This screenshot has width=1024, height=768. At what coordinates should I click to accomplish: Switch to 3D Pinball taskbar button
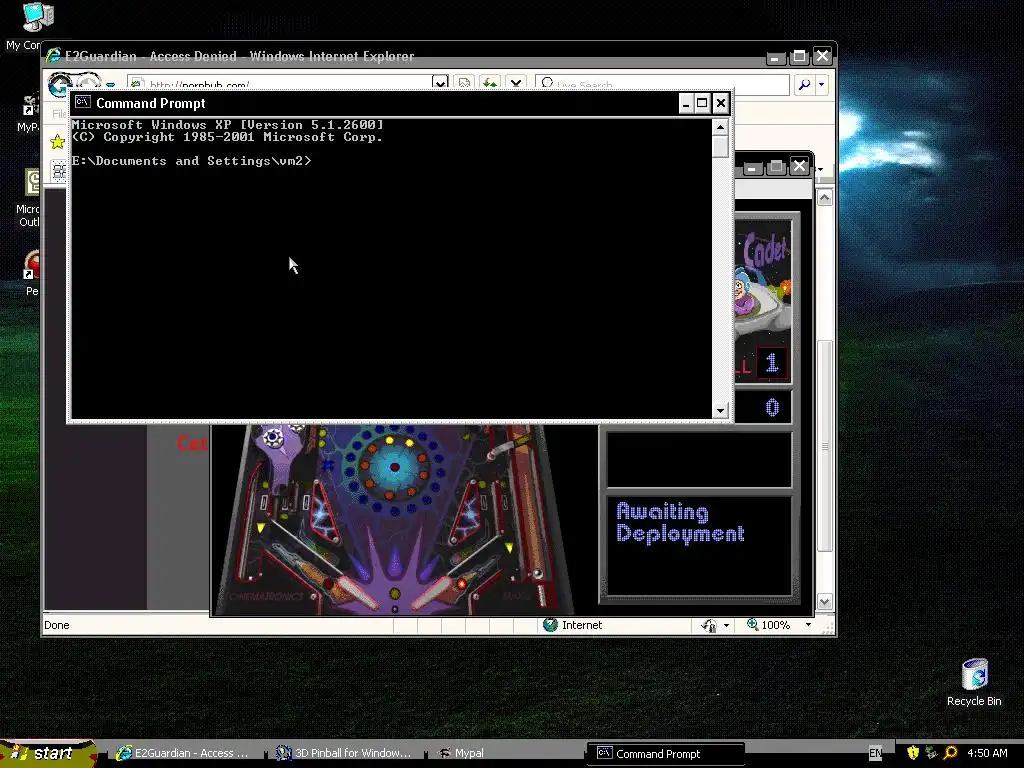pyautogui.click(x=344, y=754)
